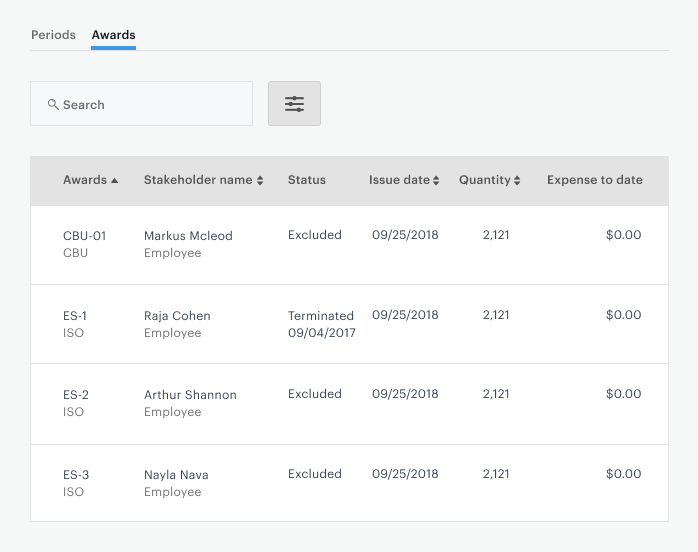Toggle Issue date sort arrows
Image resolution: width=698 pixels, height=552 pixels.
point(436,180)
